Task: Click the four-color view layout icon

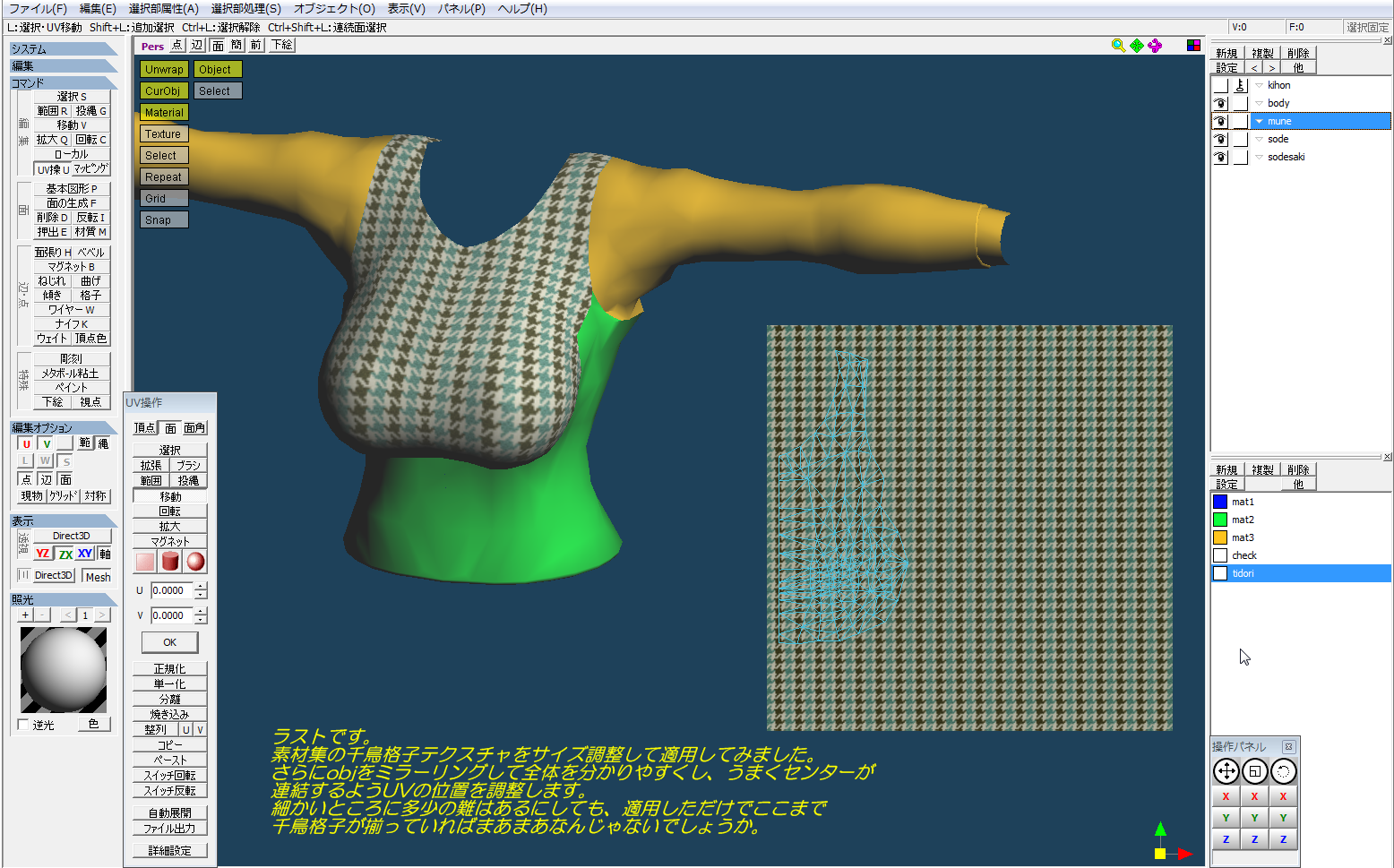Action: pyautogui.click(x=1193, y=46)
